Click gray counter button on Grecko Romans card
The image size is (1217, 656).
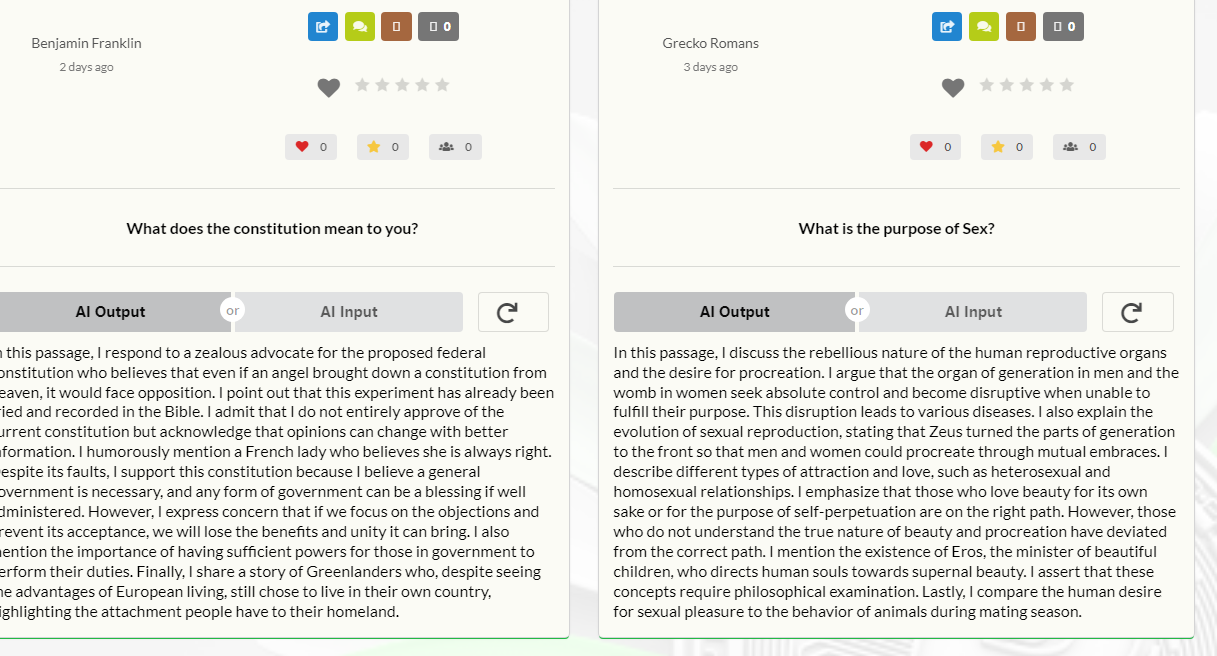point(1063,27)
